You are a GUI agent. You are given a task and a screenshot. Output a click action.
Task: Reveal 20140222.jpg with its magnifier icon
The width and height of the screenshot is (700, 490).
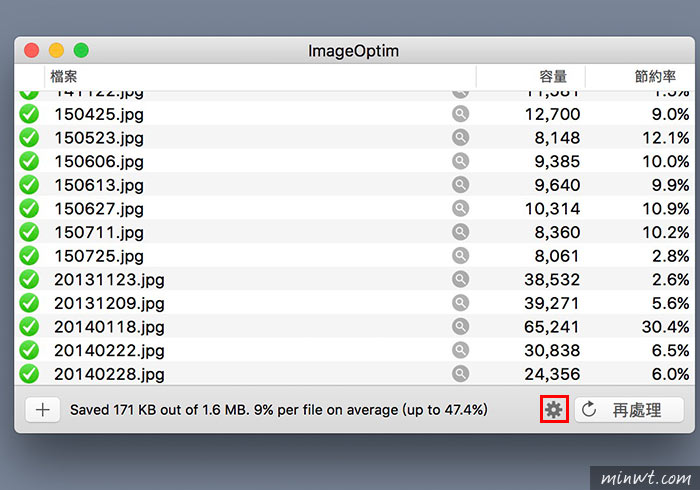point(460,350)
